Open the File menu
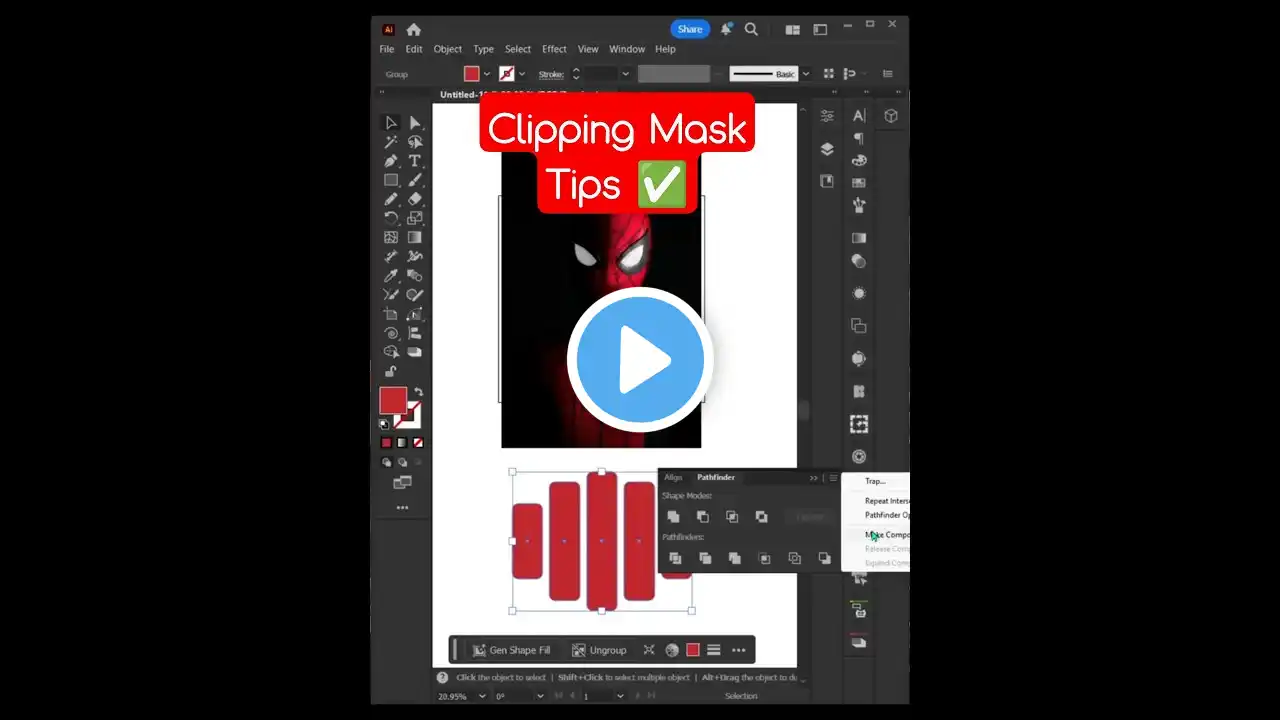This screenshot has height=720, width=1280. pos(387,49)
